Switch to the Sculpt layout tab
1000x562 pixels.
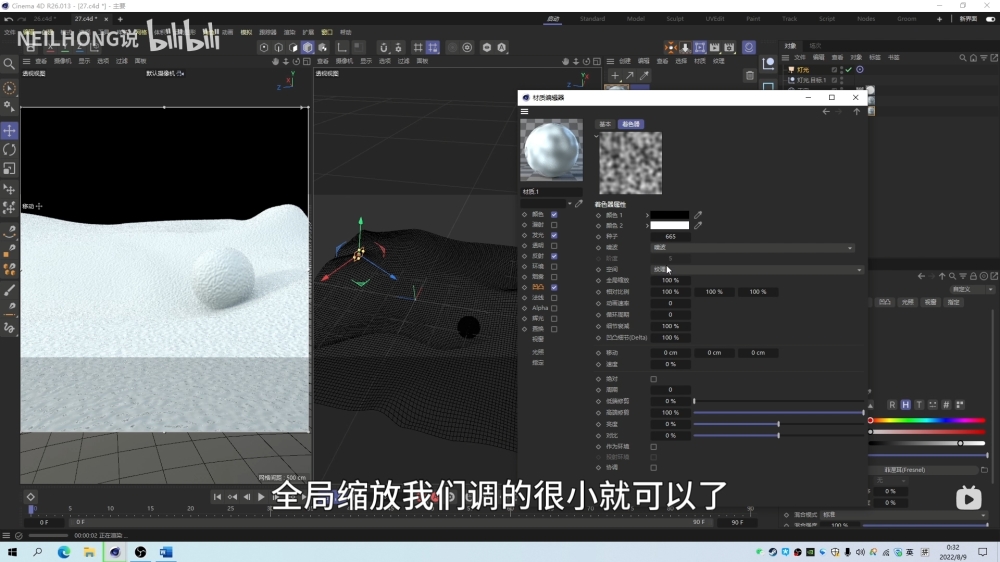point(675,19)
